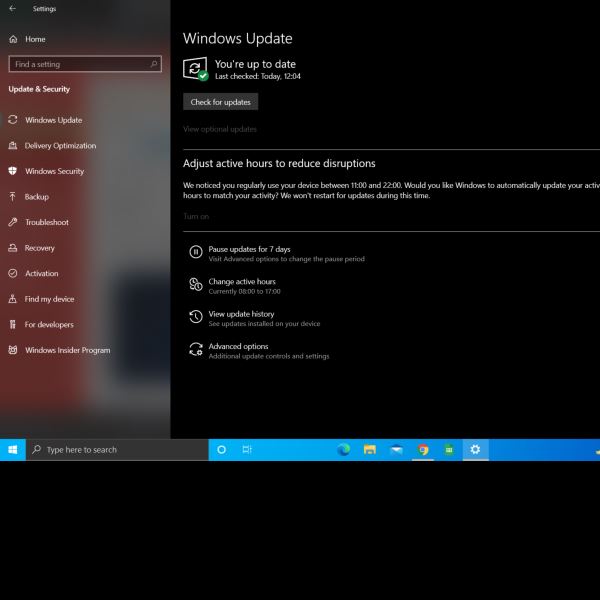
Task: Click the 'Windows Update' page title
Action: coord(238,39)
